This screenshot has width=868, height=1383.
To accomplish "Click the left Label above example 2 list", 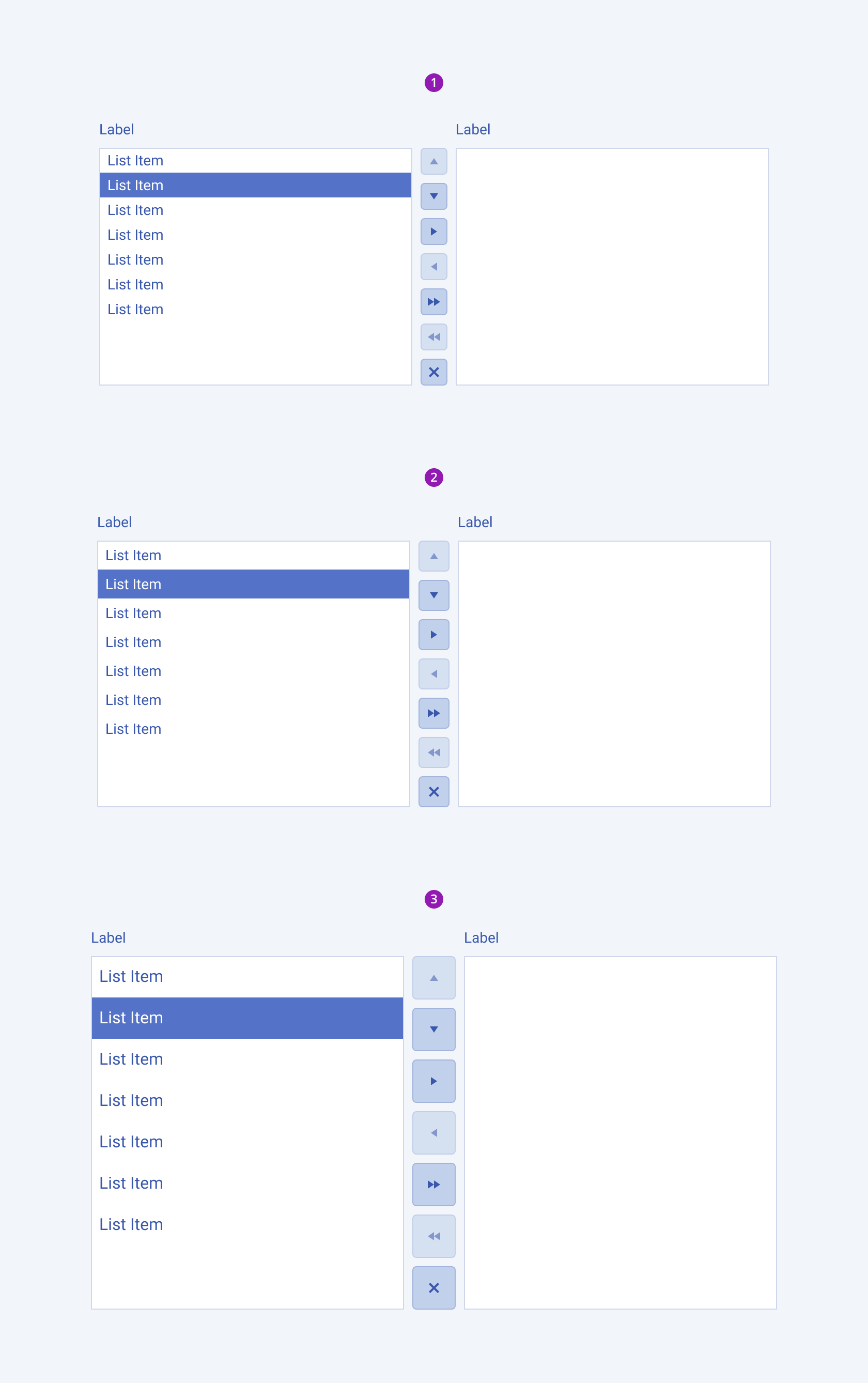I will tap(115, 522).
